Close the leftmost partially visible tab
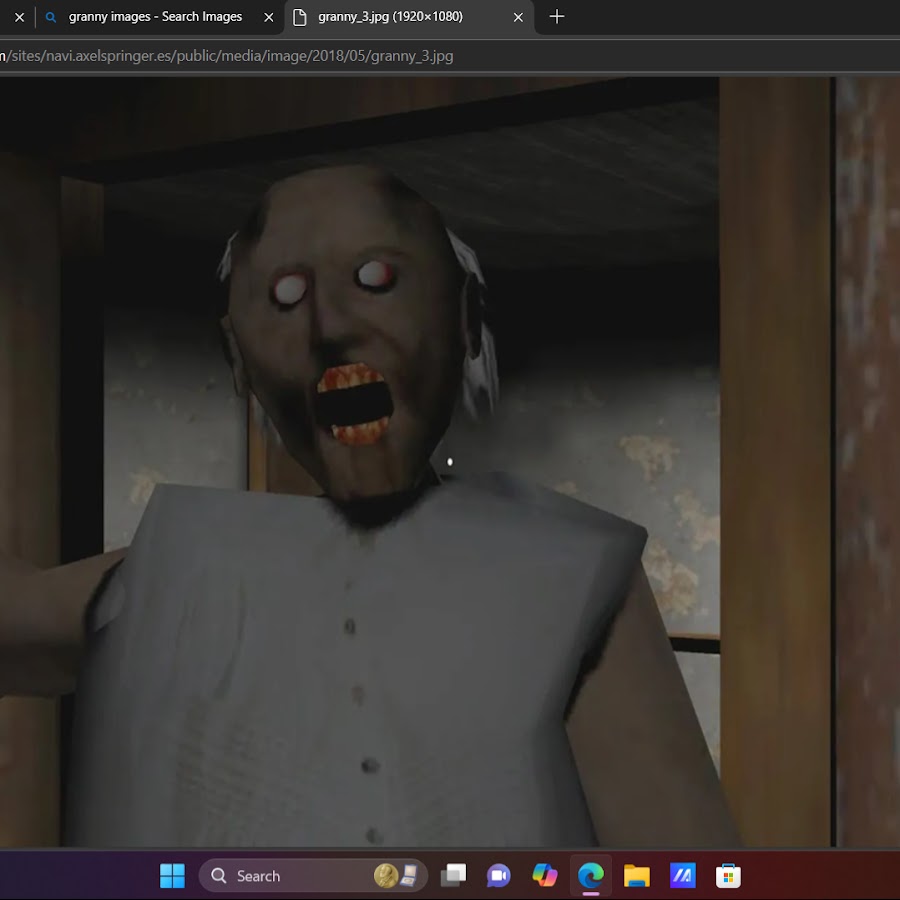 [20, 17]
